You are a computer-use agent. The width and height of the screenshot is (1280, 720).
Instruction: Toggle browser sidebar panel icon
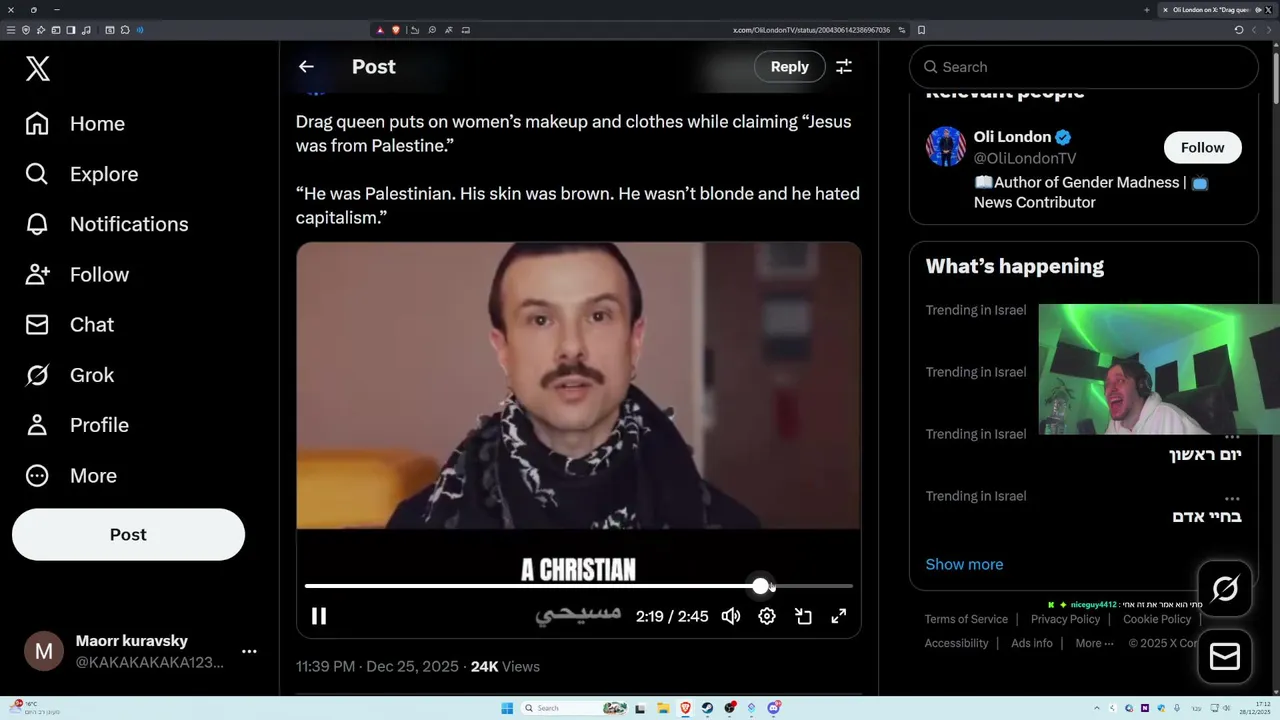[71, 30]
